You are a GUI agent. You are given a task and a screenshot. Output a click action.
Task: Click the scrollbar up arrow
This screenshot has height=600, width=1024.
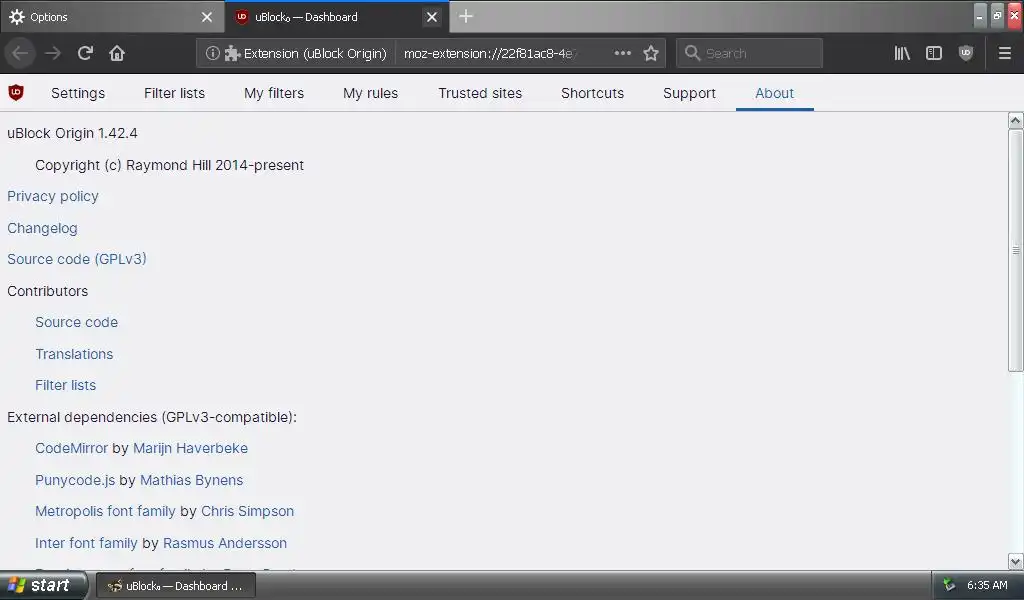click(x=1016, y=120)
